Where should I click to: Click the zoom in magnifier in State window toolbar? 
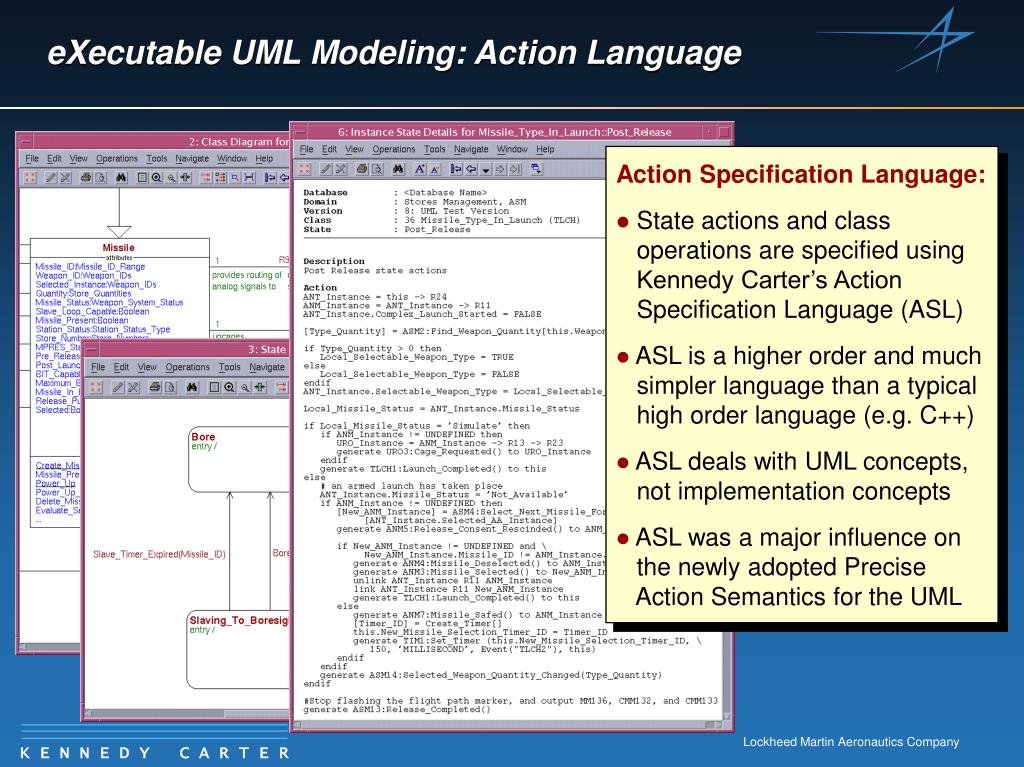(229, 387)
